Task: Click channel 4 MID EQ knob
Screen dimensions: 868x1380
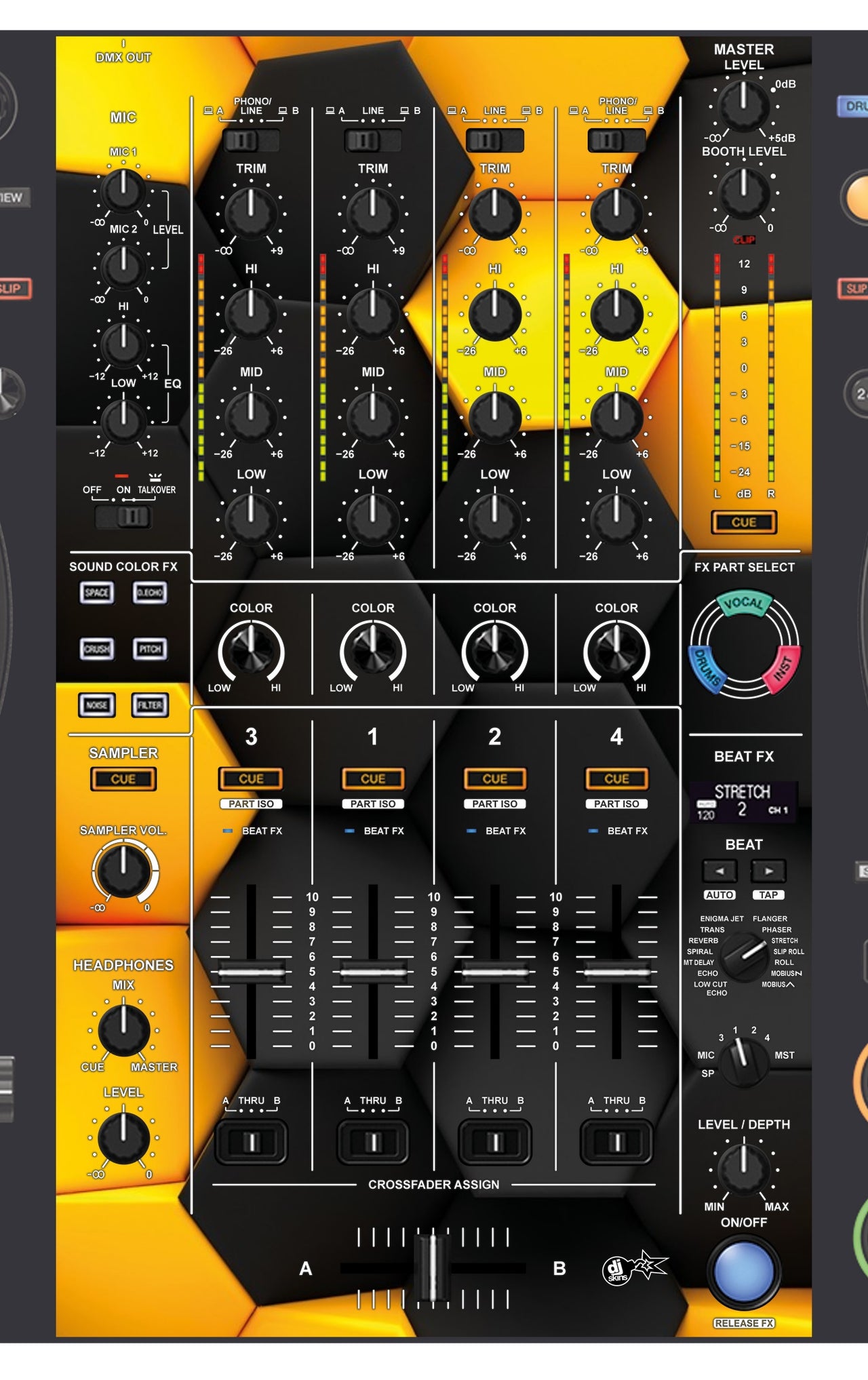Action: click(616, 416)
